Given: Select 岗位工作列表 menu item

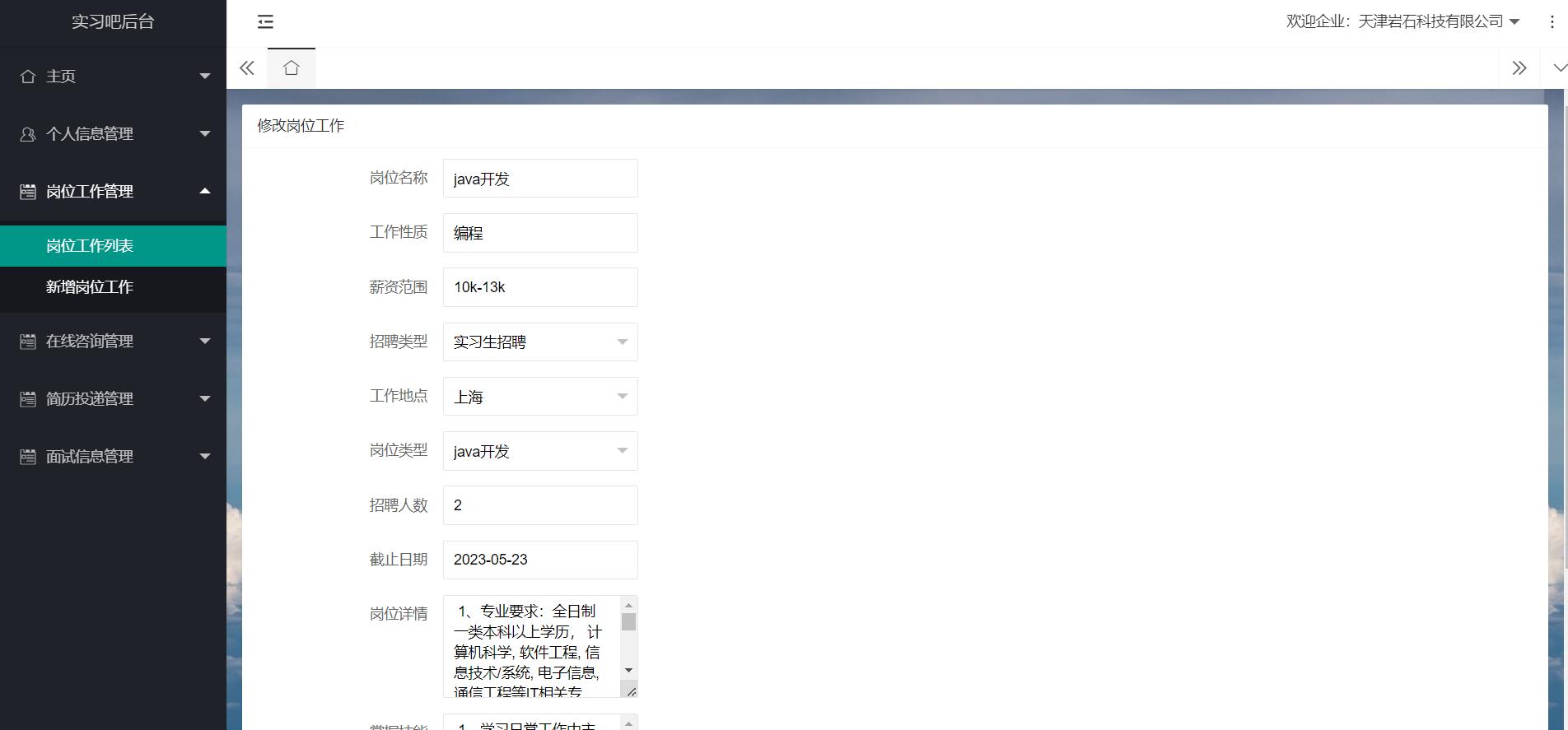Looking at the screenshot, I should pos(113,246).
